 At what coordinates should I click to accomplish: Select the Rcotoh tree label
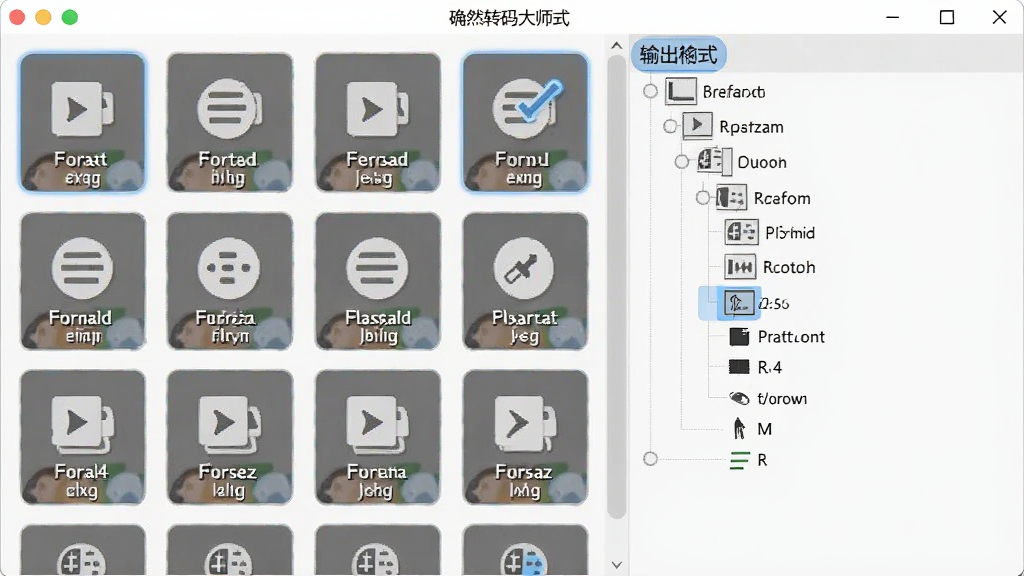pyautogui.click(x=789, y=267)
